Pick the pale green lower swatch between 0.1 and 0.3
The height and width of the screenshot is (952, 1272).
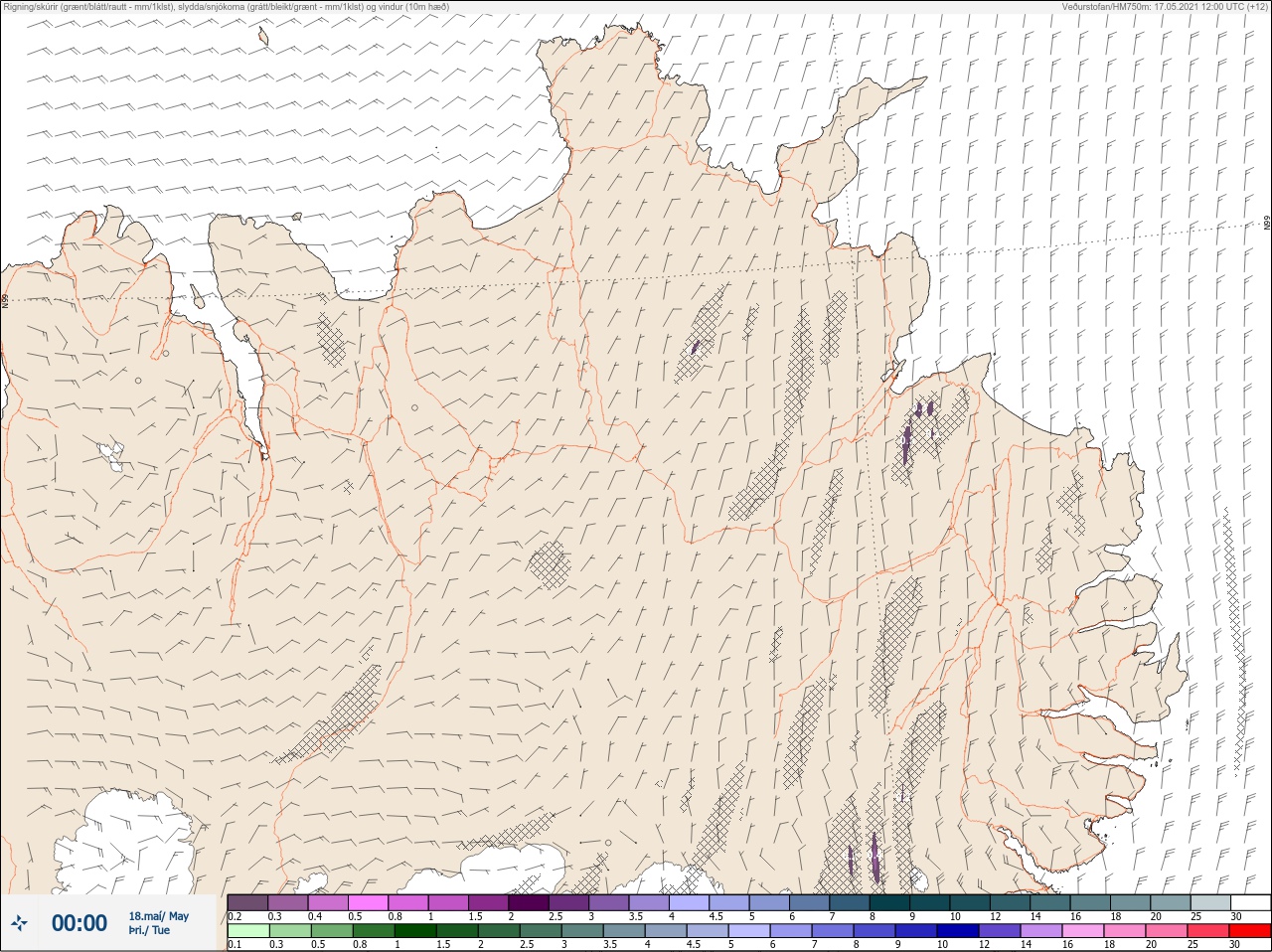(x=247, y=931)
